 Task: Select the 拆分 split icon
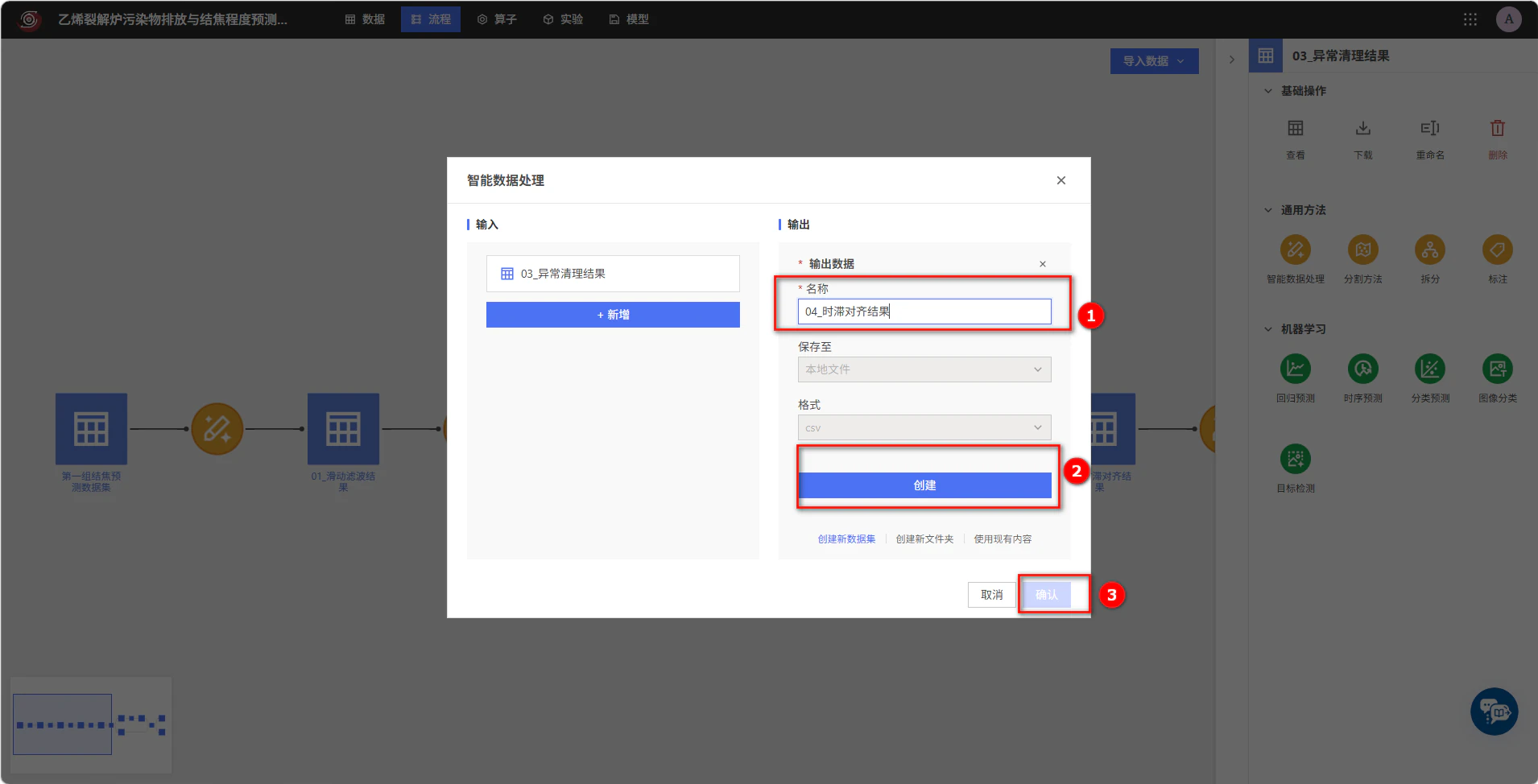pyautogui.click(x=1430, y=250)
